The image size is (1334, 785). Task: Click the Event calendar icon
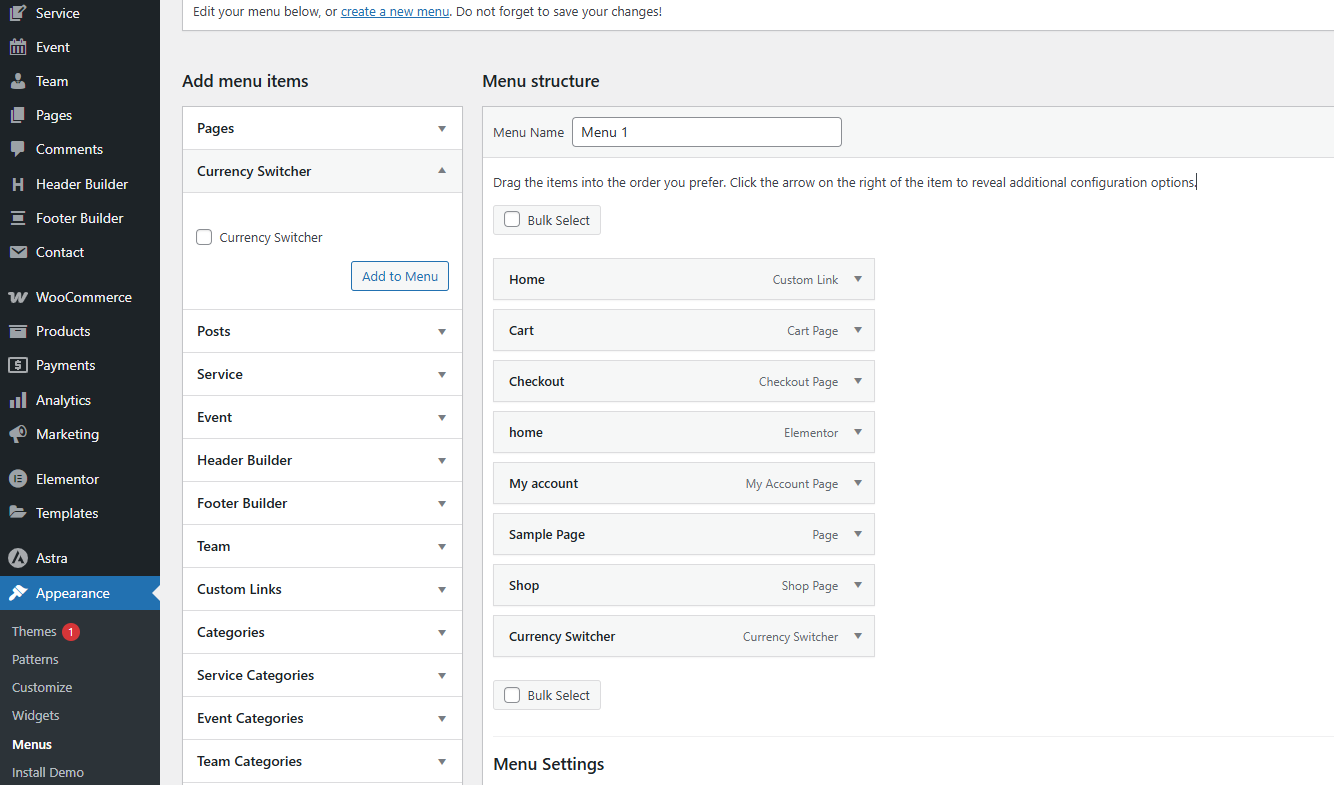click(x=18, y=47)
